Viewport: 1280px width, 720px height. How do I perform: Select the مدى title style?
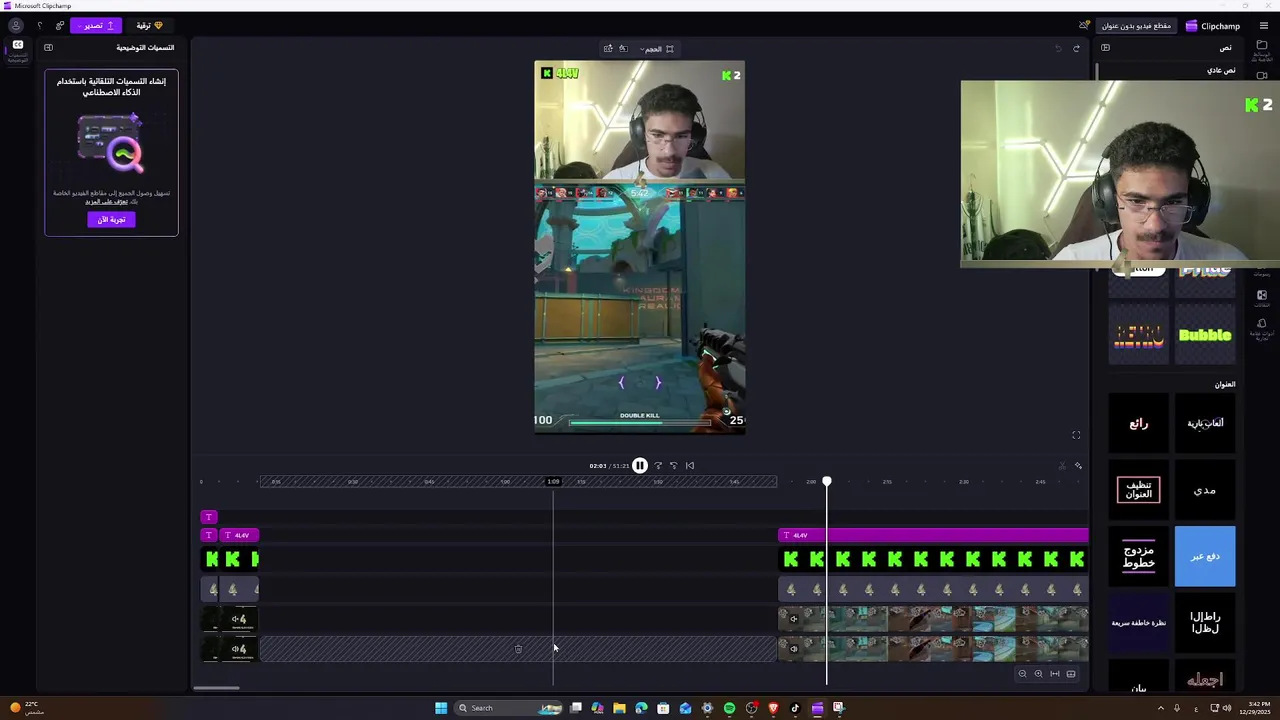(1205, 490)
